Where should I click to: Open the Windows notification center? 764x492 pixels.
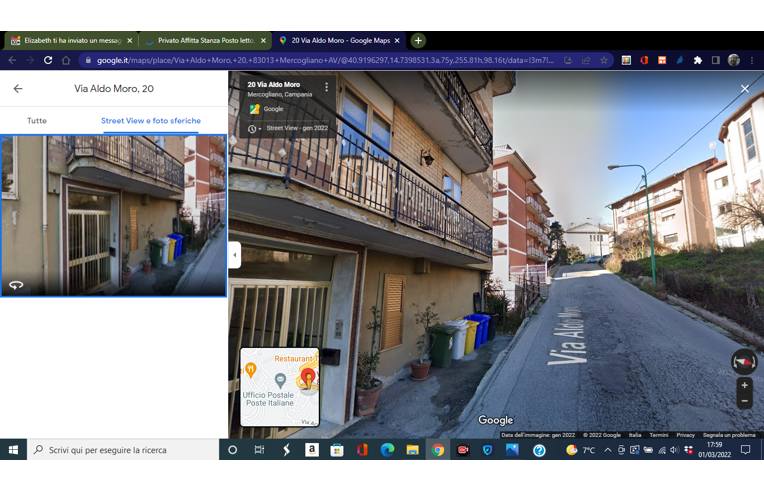[x=745, y=450]
